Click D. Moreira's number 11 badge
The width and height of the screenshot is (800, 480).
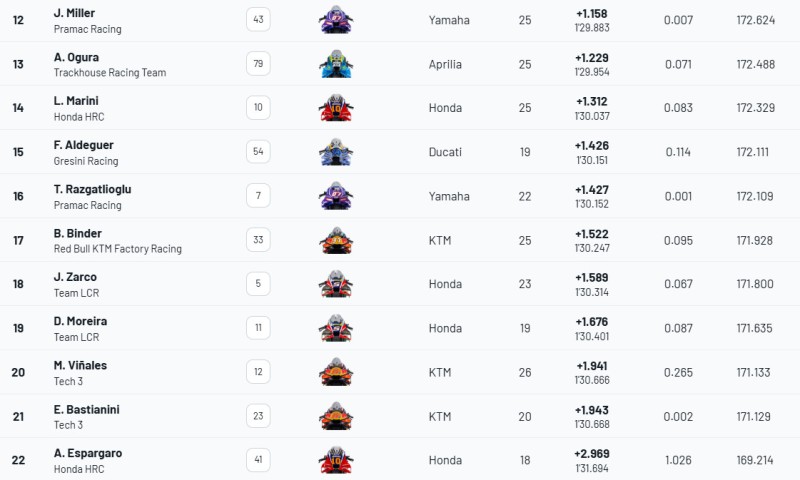(x=258, y=327)
